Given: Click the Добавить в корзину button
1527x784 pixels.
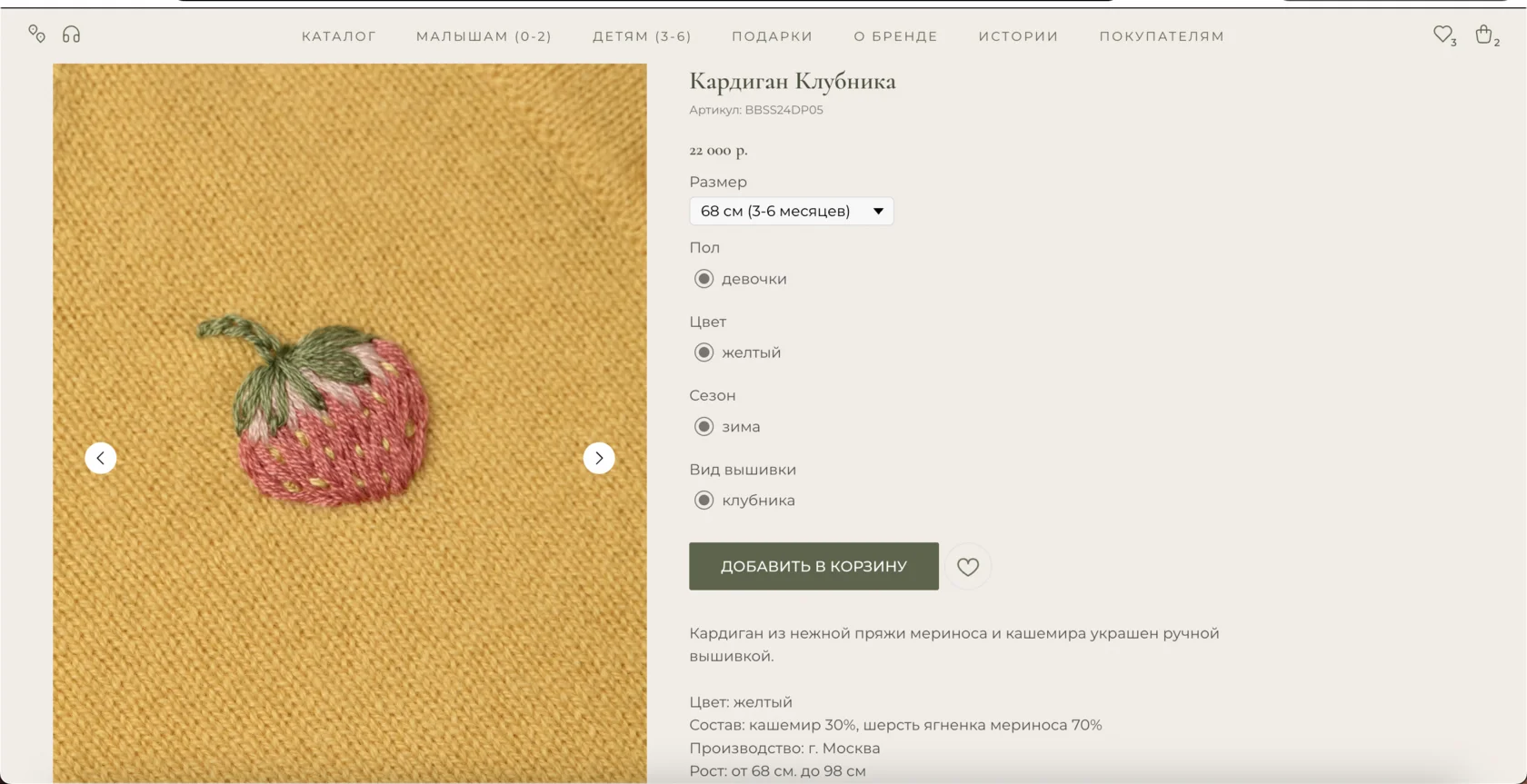Looking at the screenshot, I should tap(813, 566).
